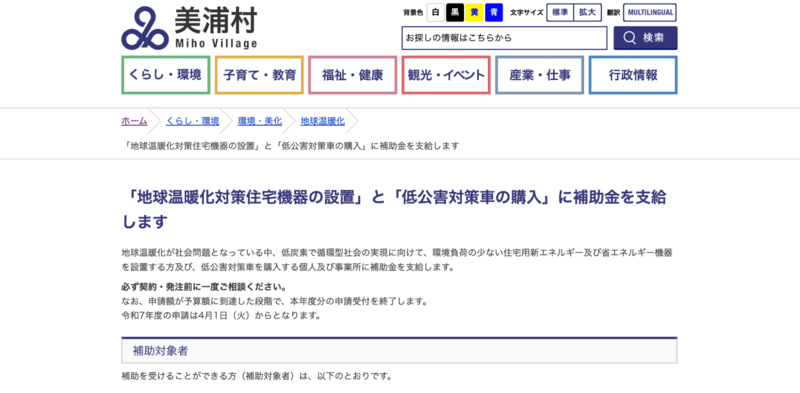This screenshot has height=393, width=800.
Task: Select standard text size (標準)
Action: [x=560, y=13]
